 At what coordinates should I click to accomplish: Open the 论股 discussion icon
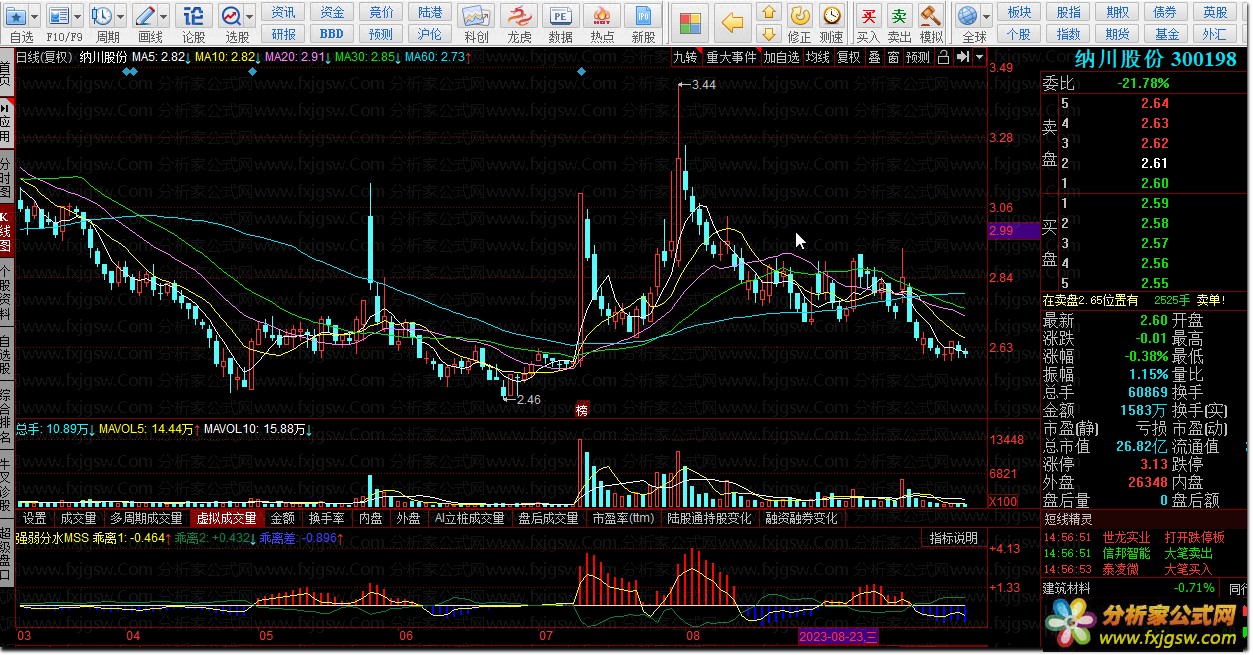pos(194,15)
